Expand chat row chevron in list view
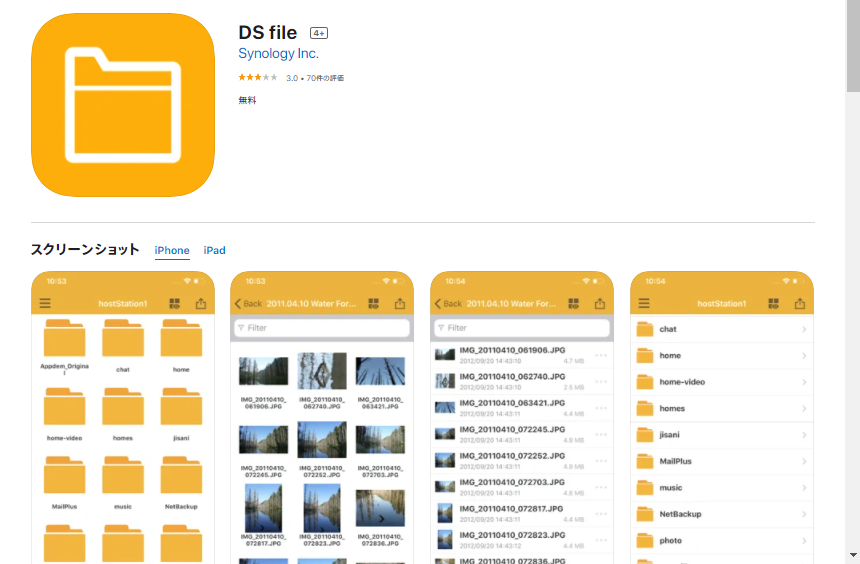 (x=804, y=329)
